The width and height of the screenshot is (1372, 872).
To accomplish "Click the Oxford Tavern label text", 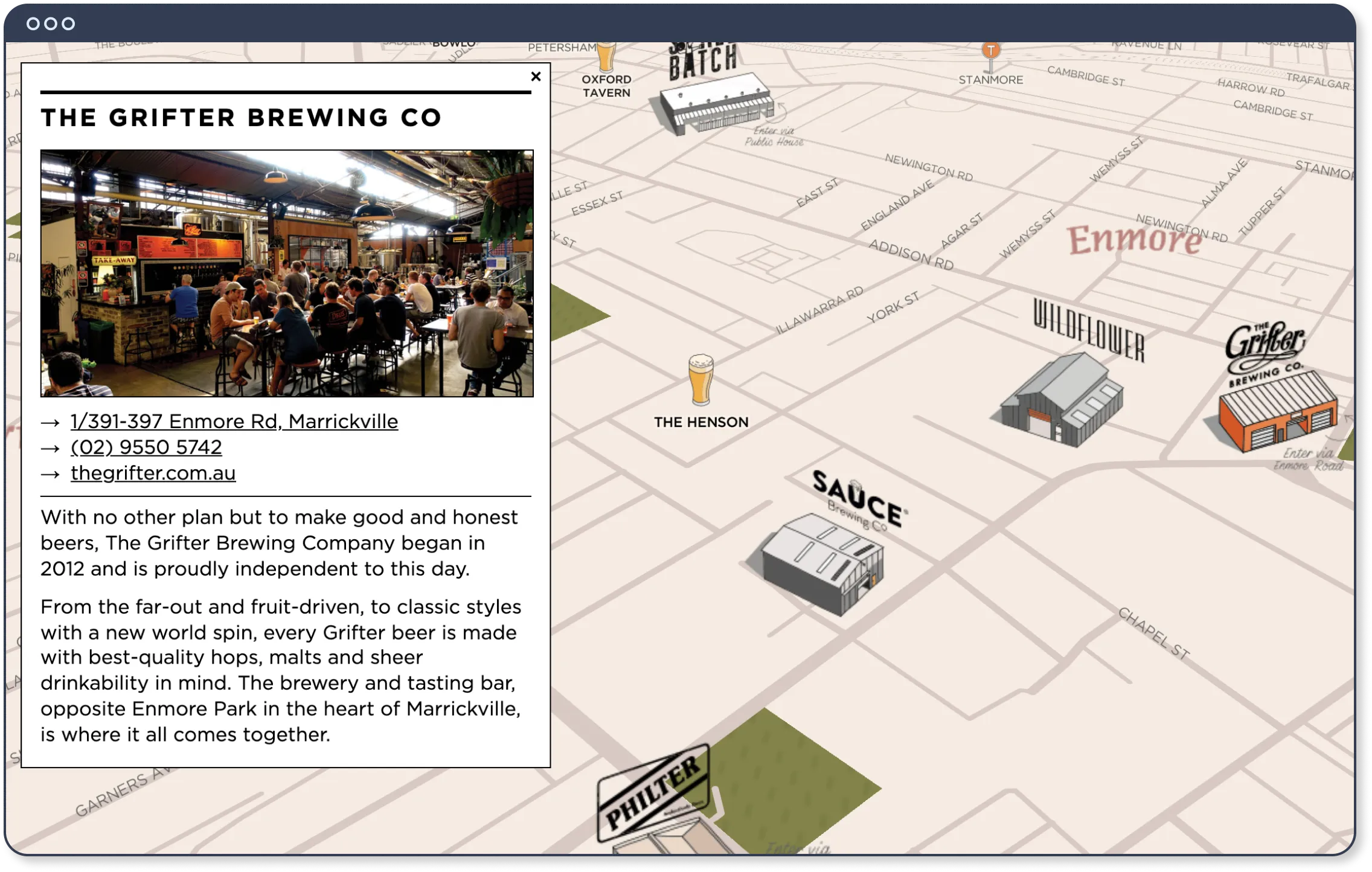I will pyautogui.click(x=606, y=86).
